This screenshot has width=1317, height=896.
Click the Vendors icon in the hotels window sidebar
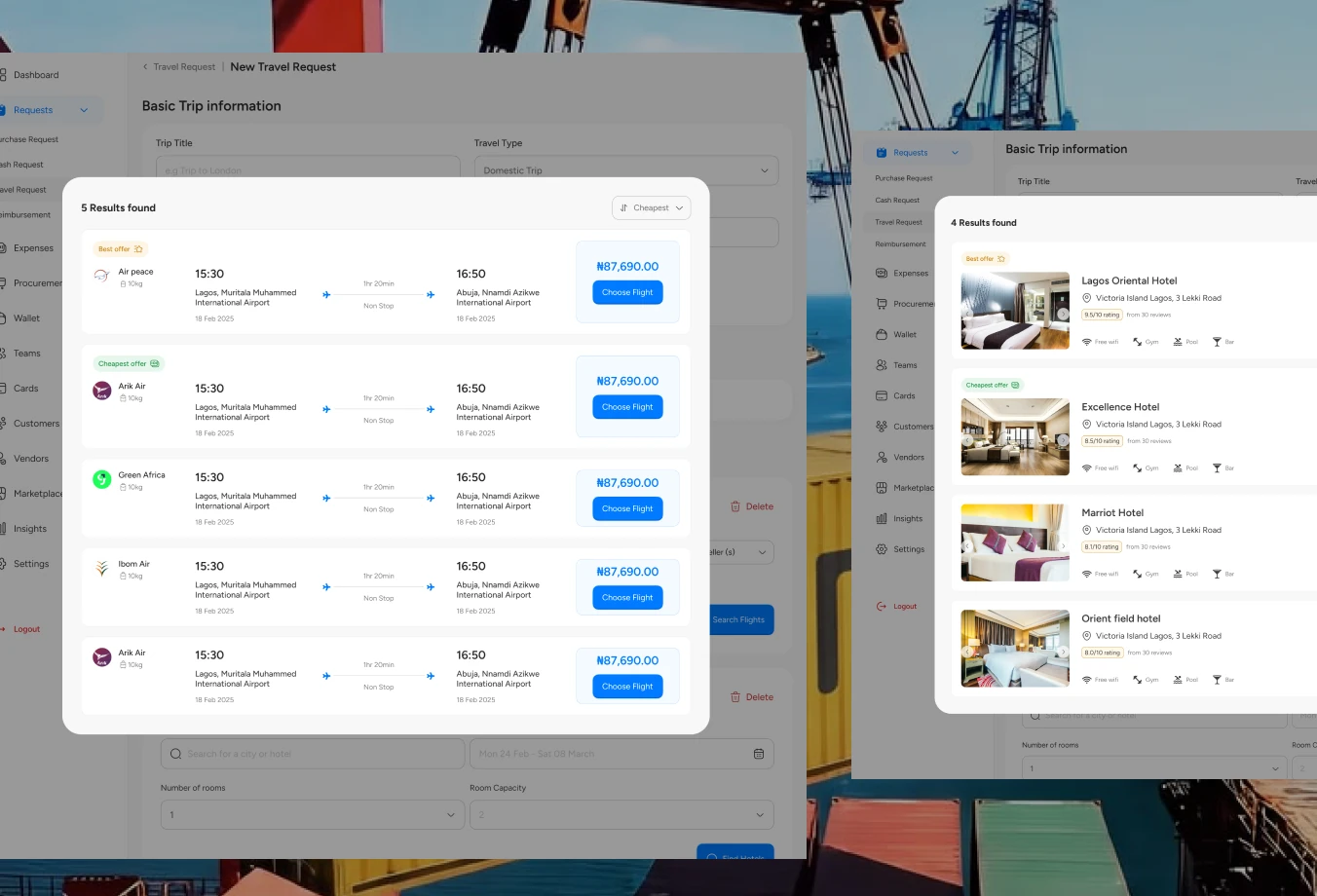pyautogui.click(x=882, y=457)
